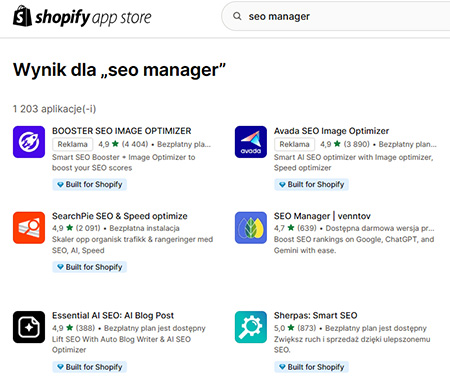Click the Reklama label under Avada SEO
Viewport: 450px width, 382px height.
(294, 144)
